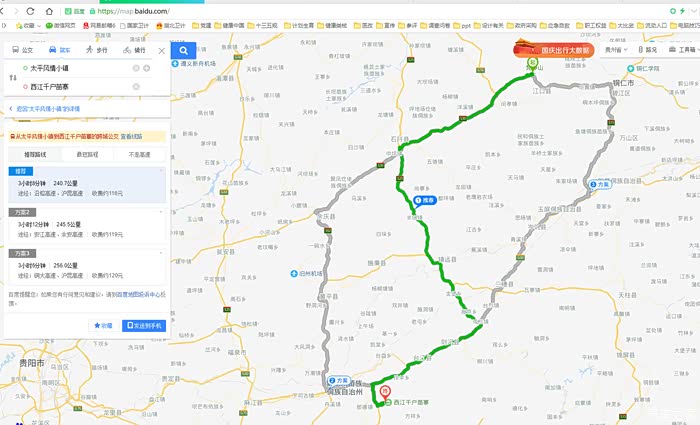Click the browser home icon

49,11
